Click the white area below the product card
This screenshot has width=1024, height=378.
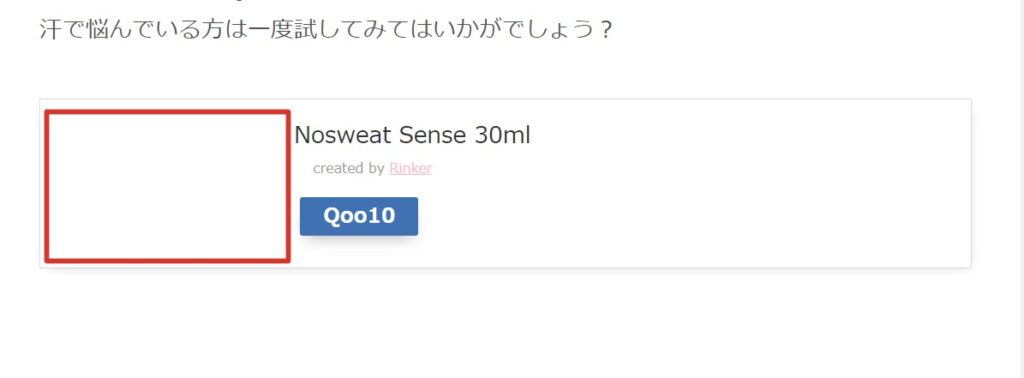[x=509, y=323]
